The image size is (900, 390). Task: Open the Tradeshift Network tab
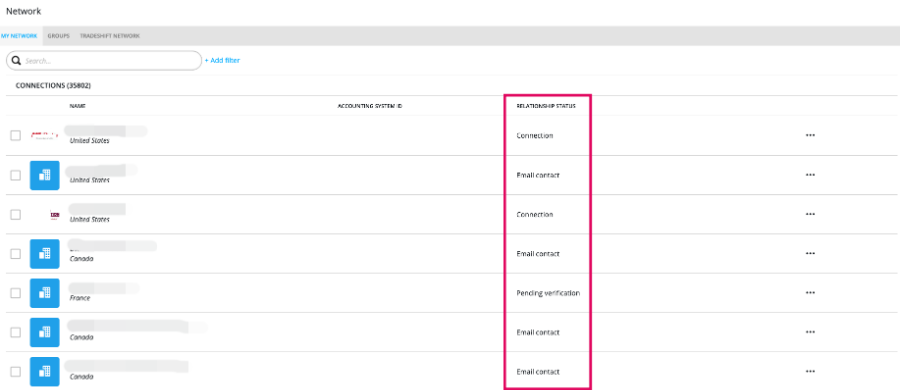click(x=109, y=36)
